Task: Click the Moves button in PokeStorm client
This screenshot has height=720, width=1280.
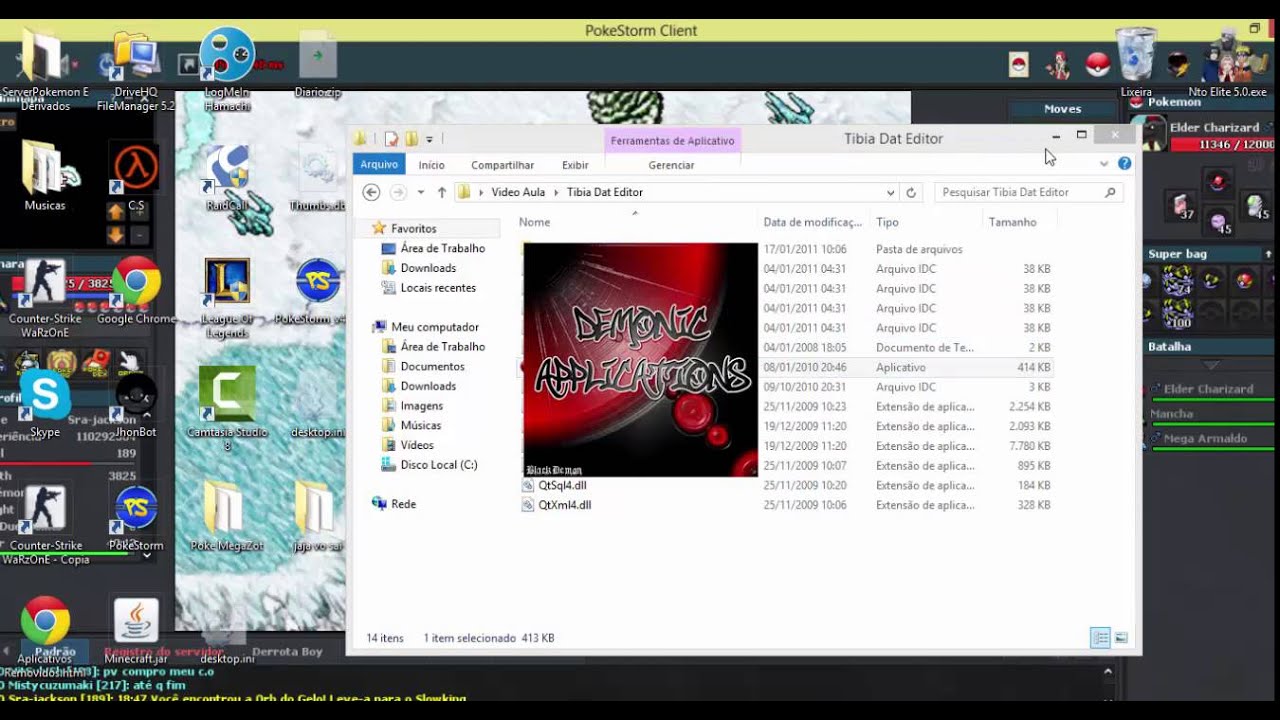Action: coord(1063,109)
